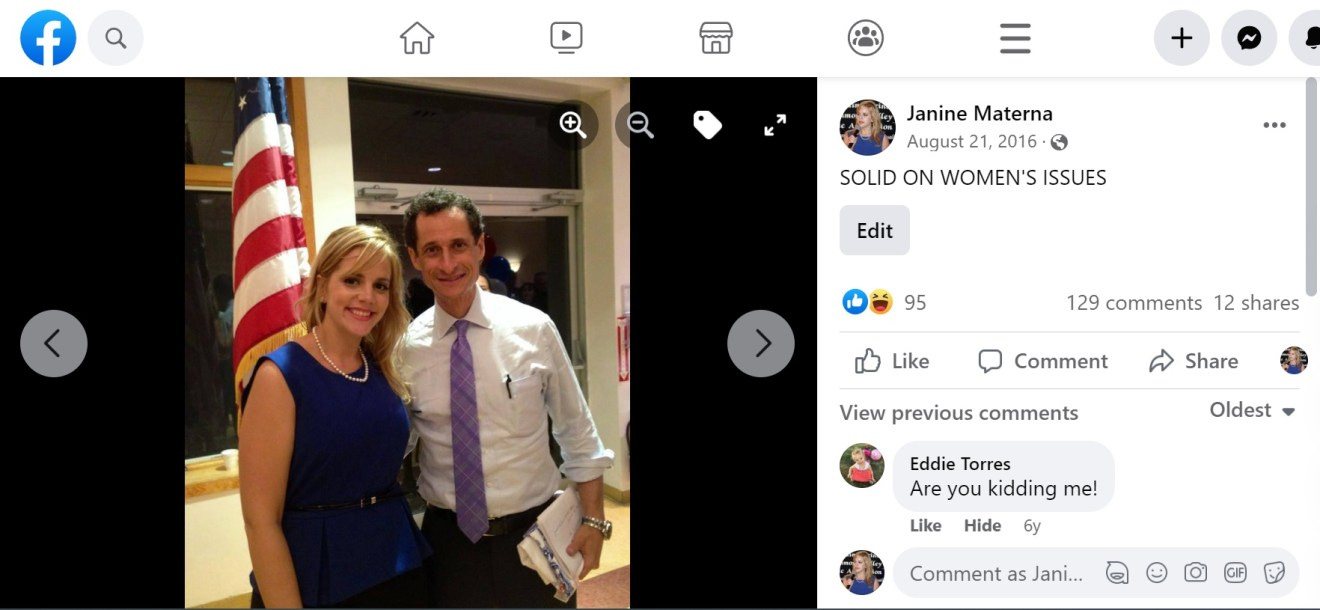
Task: Open the Facebook home logo
Action: [48, 38]
